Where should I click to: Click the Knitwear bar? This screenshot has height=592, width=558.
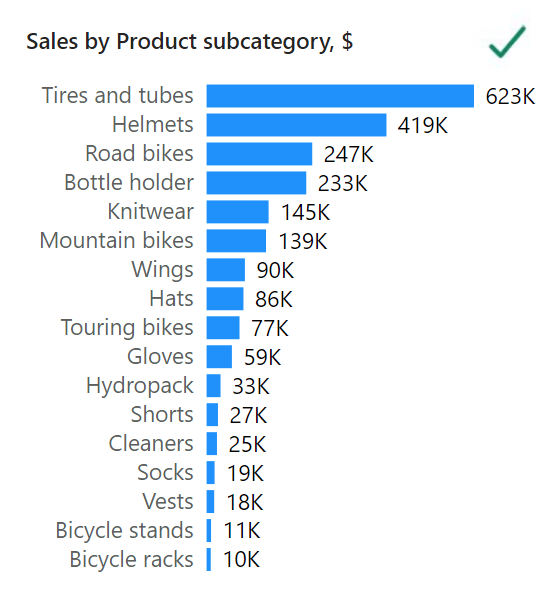pos(237,212)
